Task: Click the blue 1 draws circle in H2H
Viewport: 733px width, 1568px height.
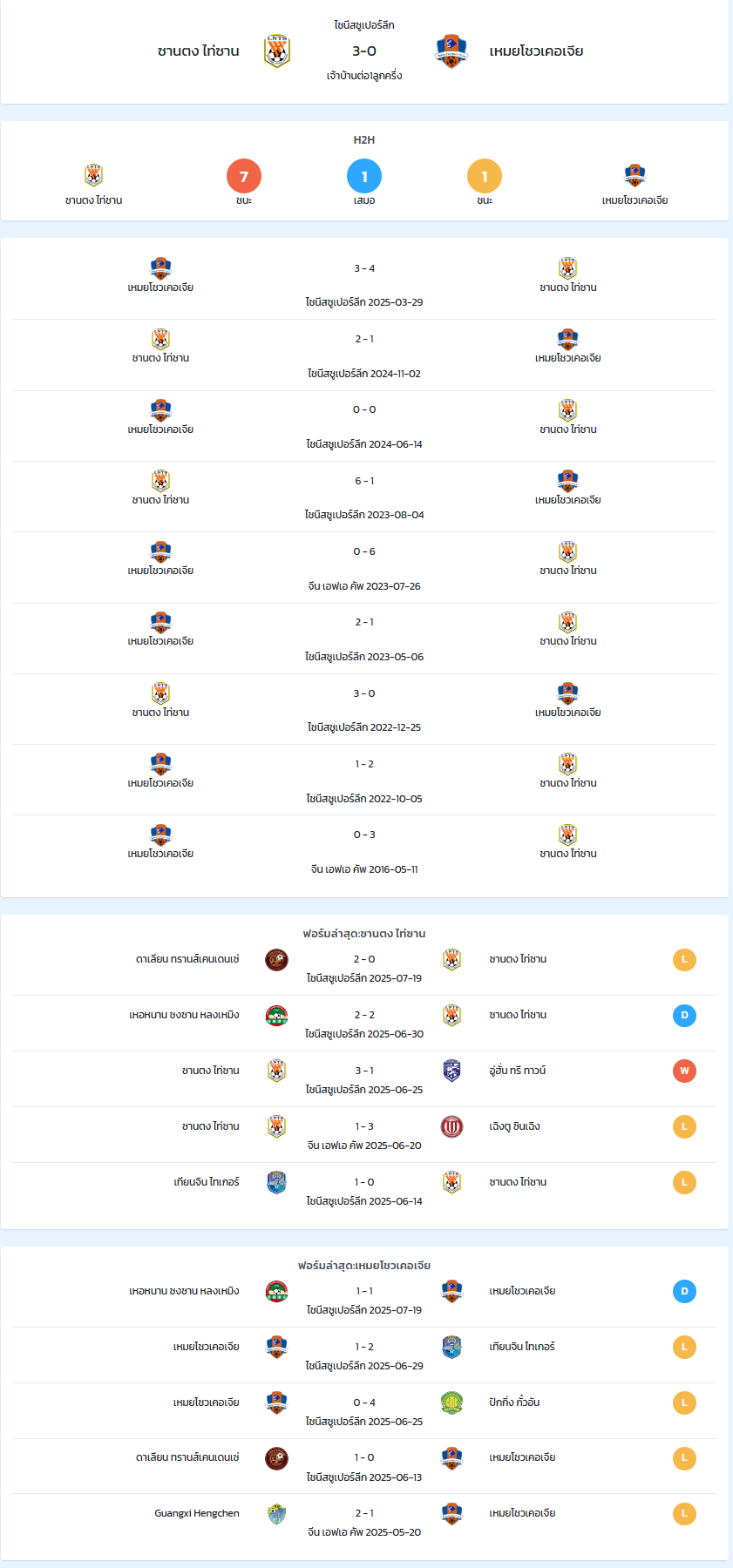Action: tap(364, 176)
